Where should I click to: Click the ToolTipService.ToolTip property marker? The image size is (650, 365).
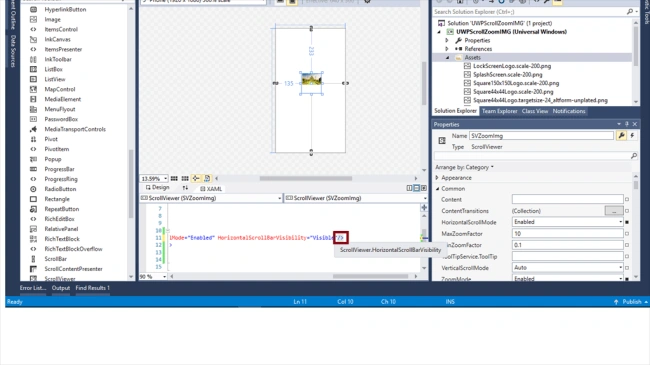pos(627,256)
